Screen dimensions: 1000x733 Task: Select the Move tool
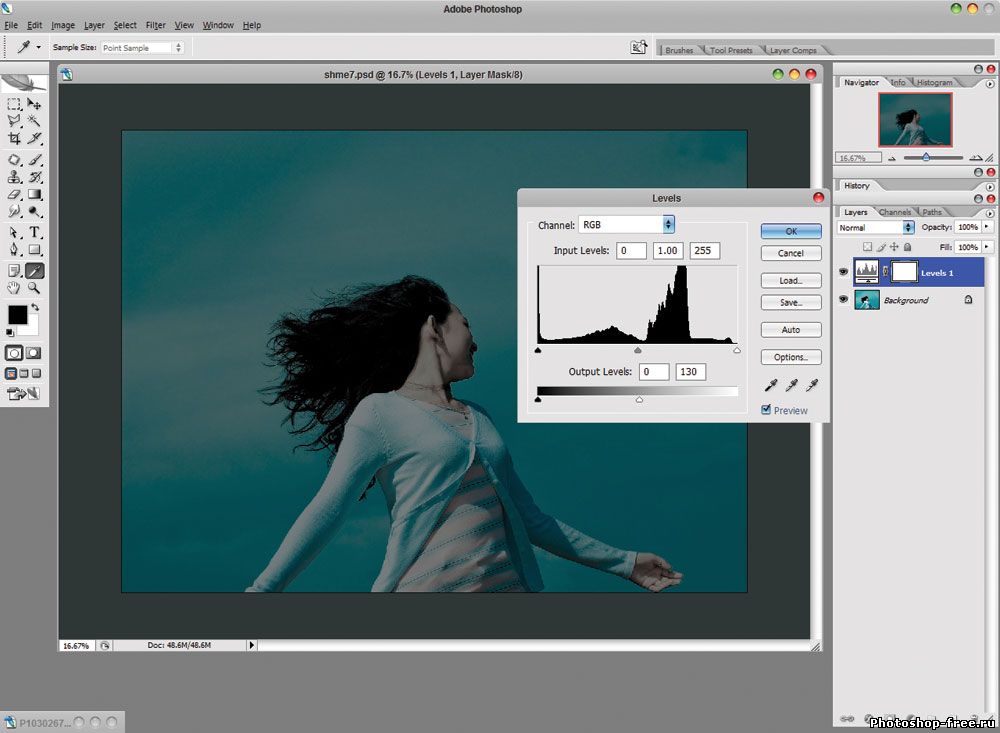point(34,104)
